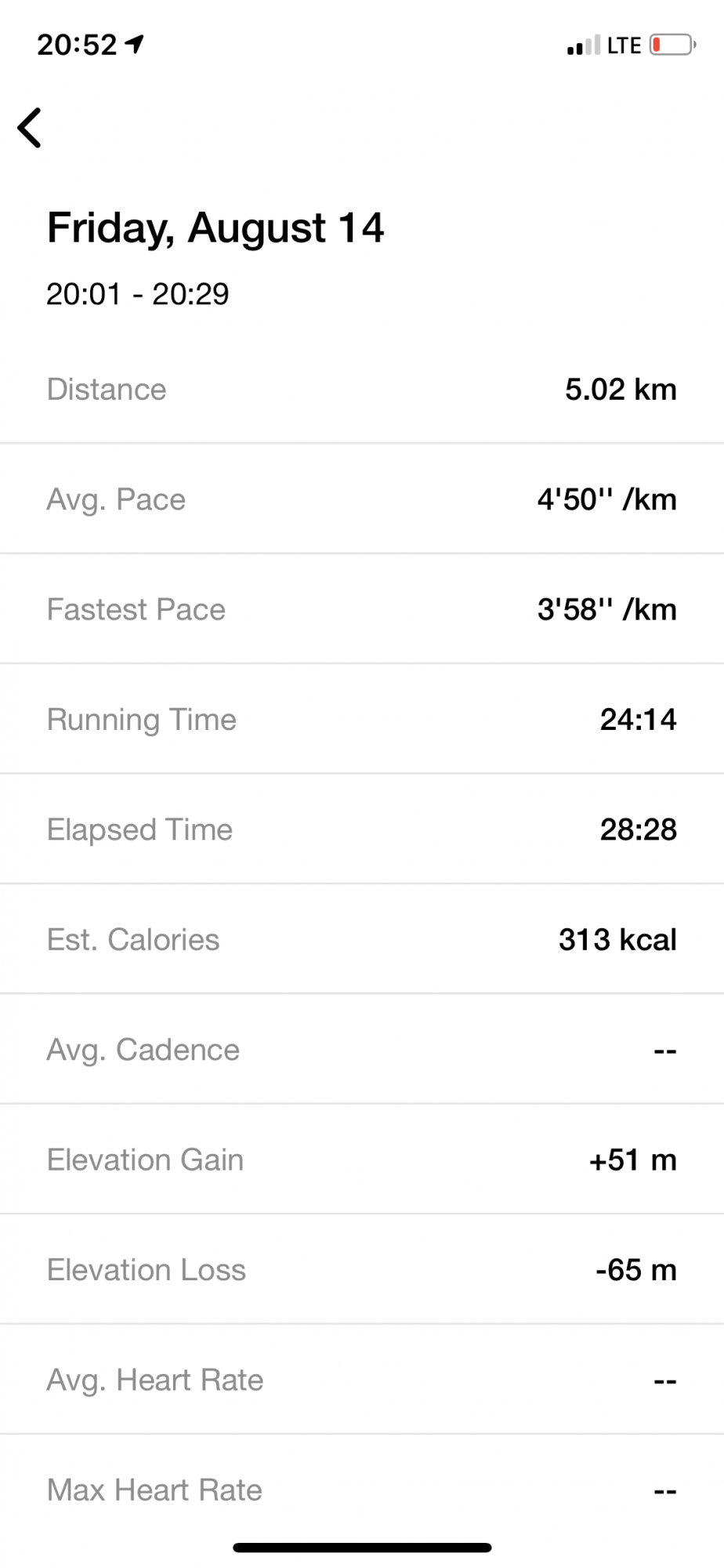Viewport: 724px width, 1568px height.
Task: Tap the Elevation Gain value +51 m
Action: pos(632,1160)
